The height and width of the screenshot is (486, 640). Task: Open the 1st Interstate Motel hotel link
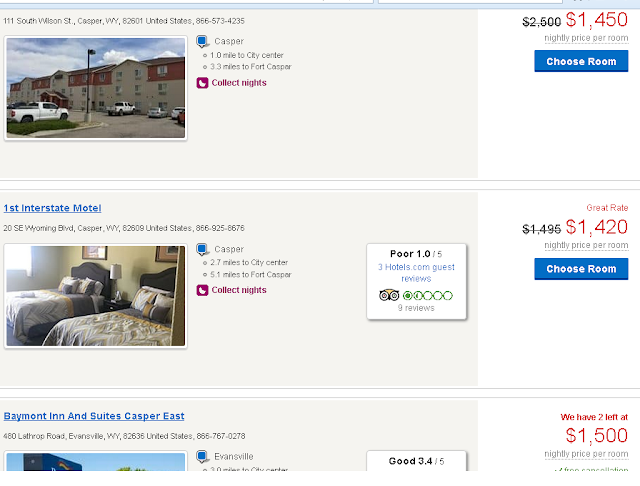52,208
